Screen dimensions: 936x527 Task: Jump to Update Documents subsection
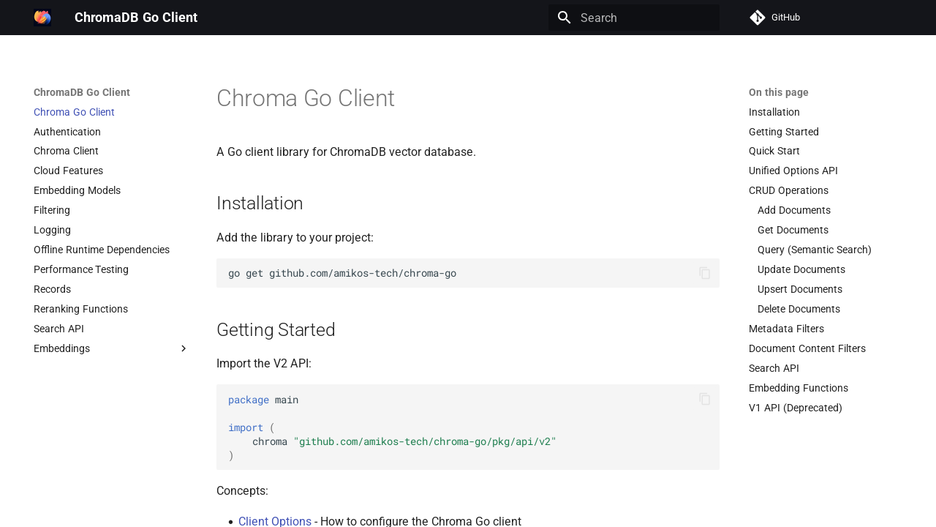point(801,269)
